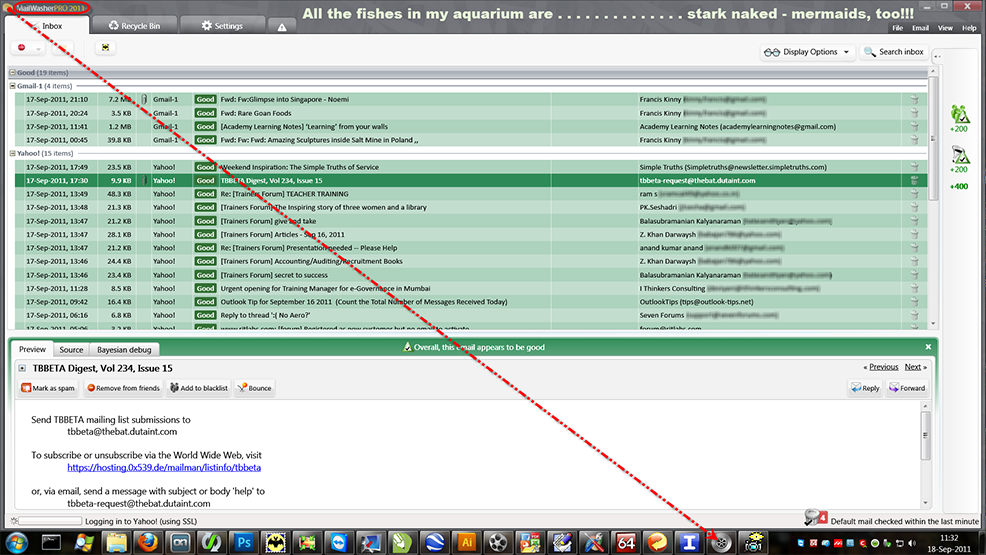986x555 pixels.
Task: Click the login progress bar in status bar
Action: click(x=50, y=521)
